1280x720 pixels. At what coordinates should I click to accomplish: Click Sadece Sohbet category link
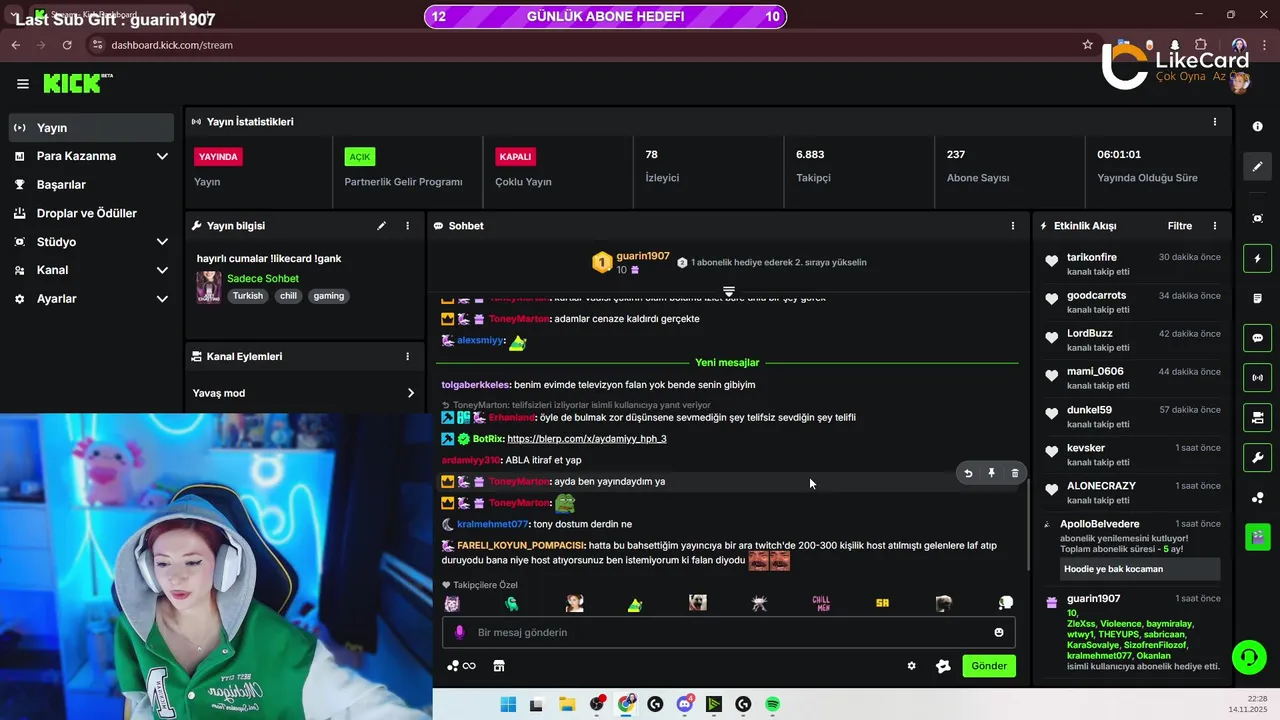(x=263, y=279)
